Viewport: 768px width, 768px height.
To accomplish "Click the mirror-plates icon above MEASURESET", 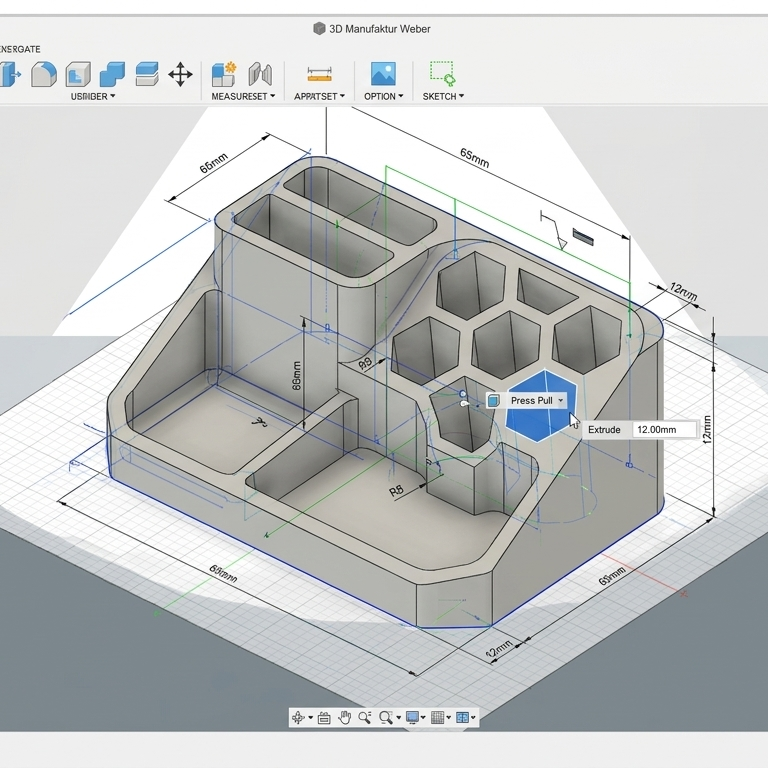I will tap(260, 74).
